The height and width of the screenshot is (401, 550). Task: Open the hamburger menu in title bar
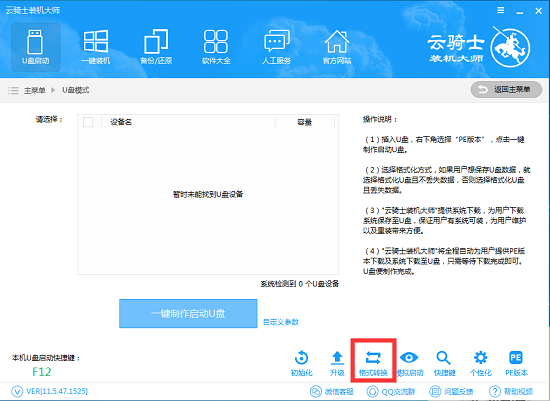501,11
